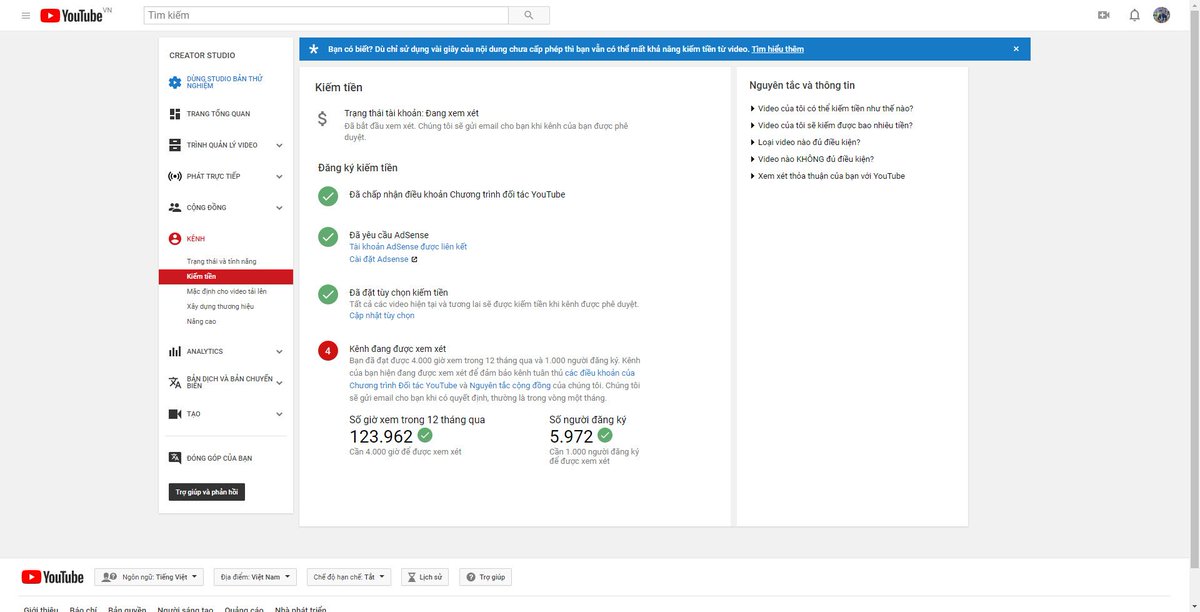Click the partner program terms checkmark
1200x612 pixels.
(328, 195)
